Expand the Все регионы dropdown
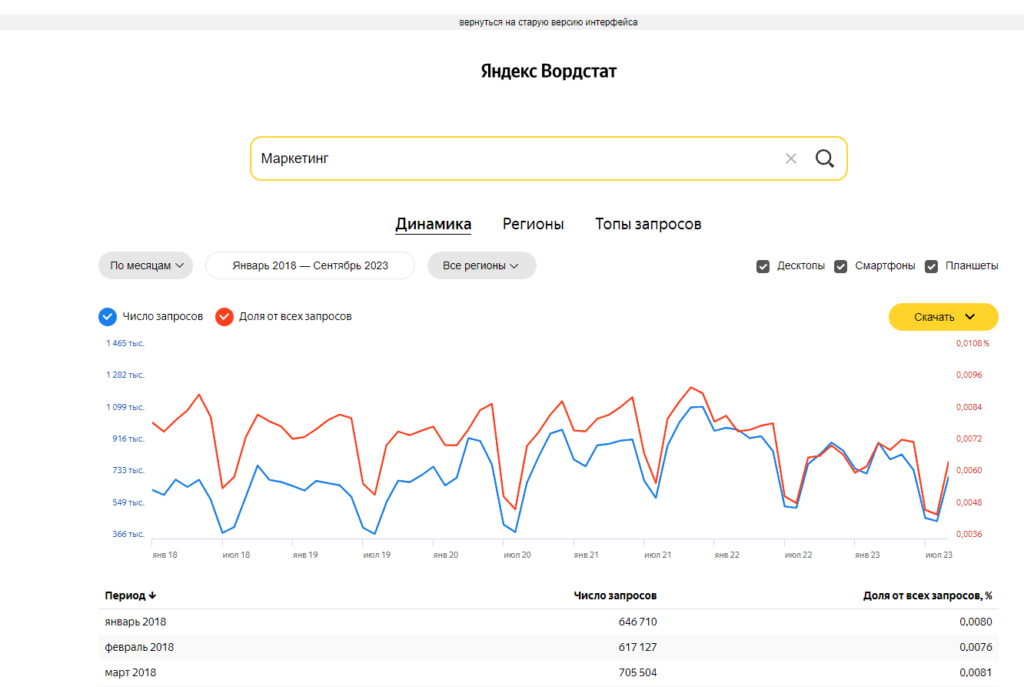 tap(481, 265)
